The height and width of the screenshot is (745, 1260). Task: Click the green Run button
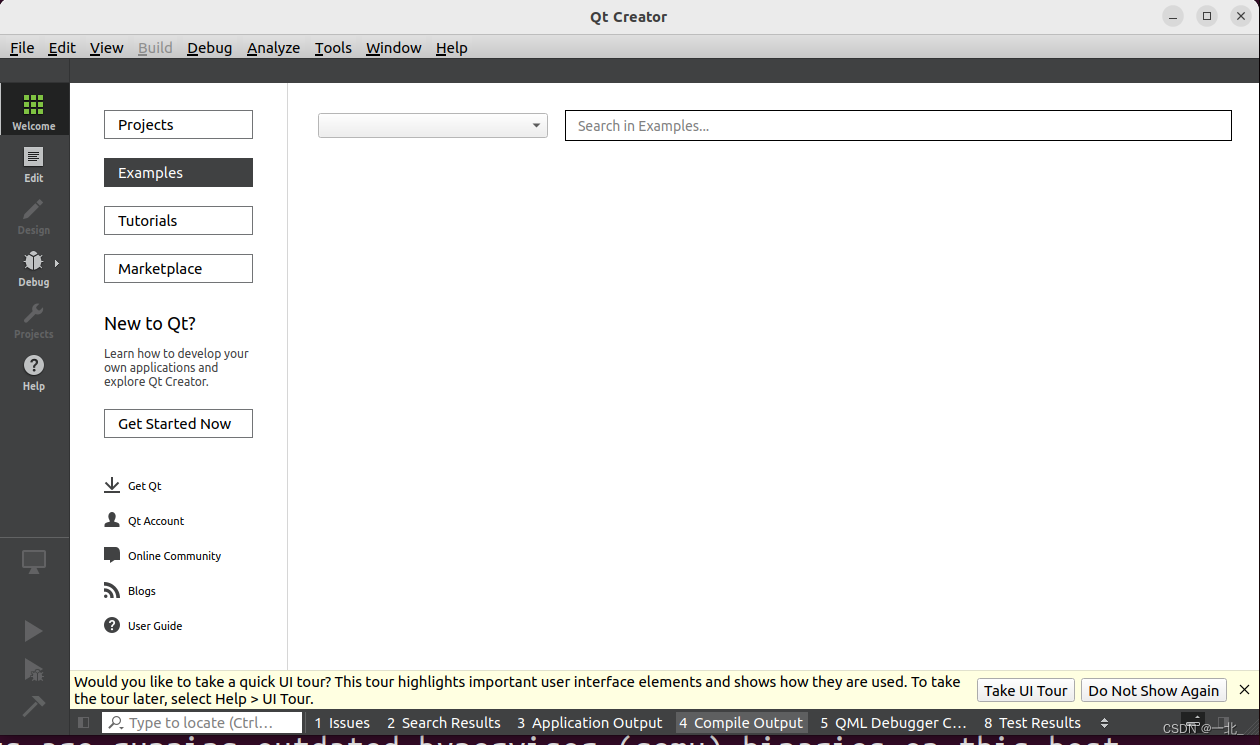(33, 631)
